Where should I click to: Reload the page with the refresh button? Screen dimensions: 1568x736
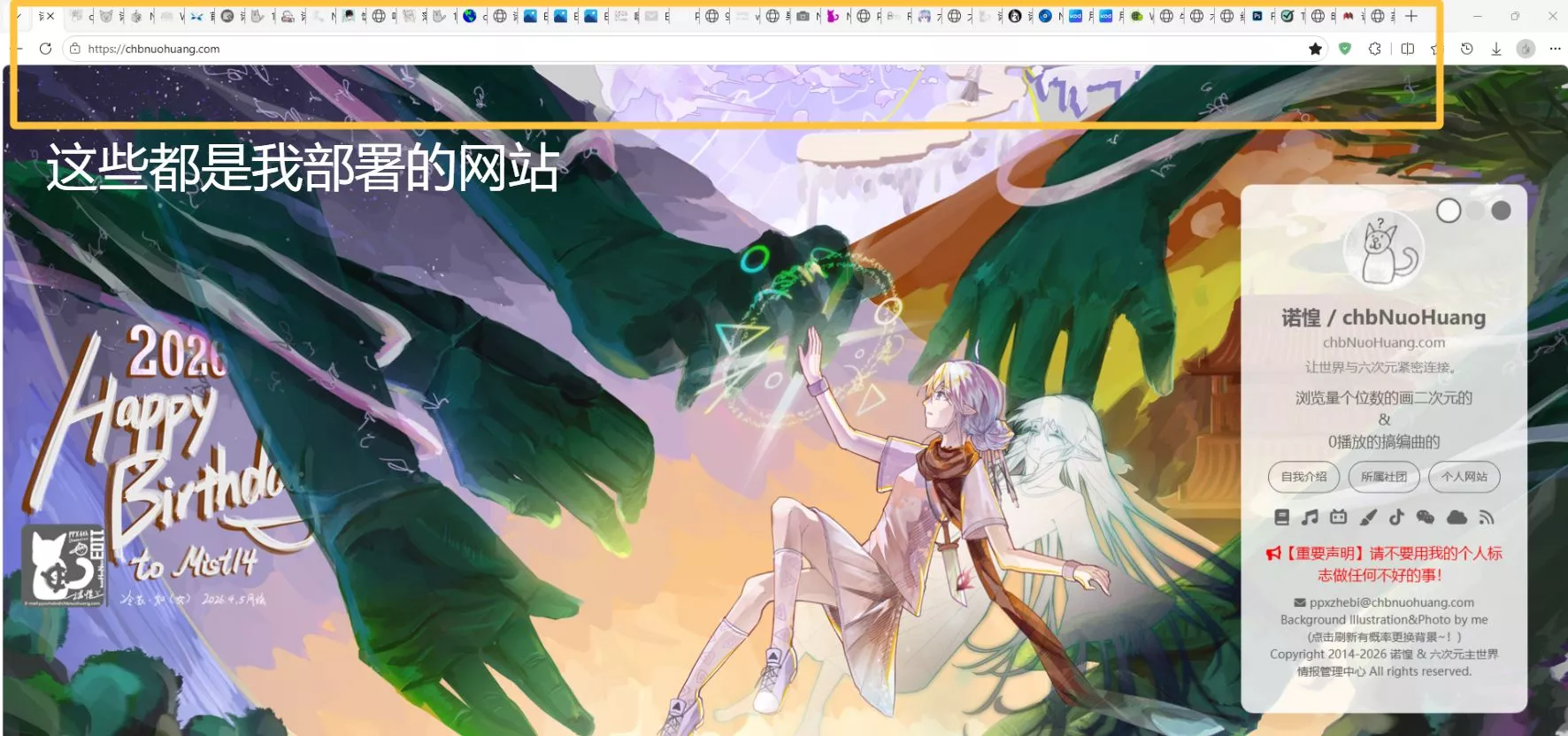click(45, 49)
